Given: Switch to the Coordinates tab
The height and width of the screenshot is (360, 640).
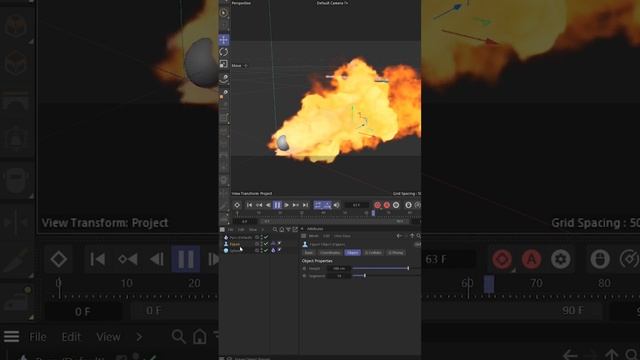Looking at the screenshot, I should click(330, 253).
